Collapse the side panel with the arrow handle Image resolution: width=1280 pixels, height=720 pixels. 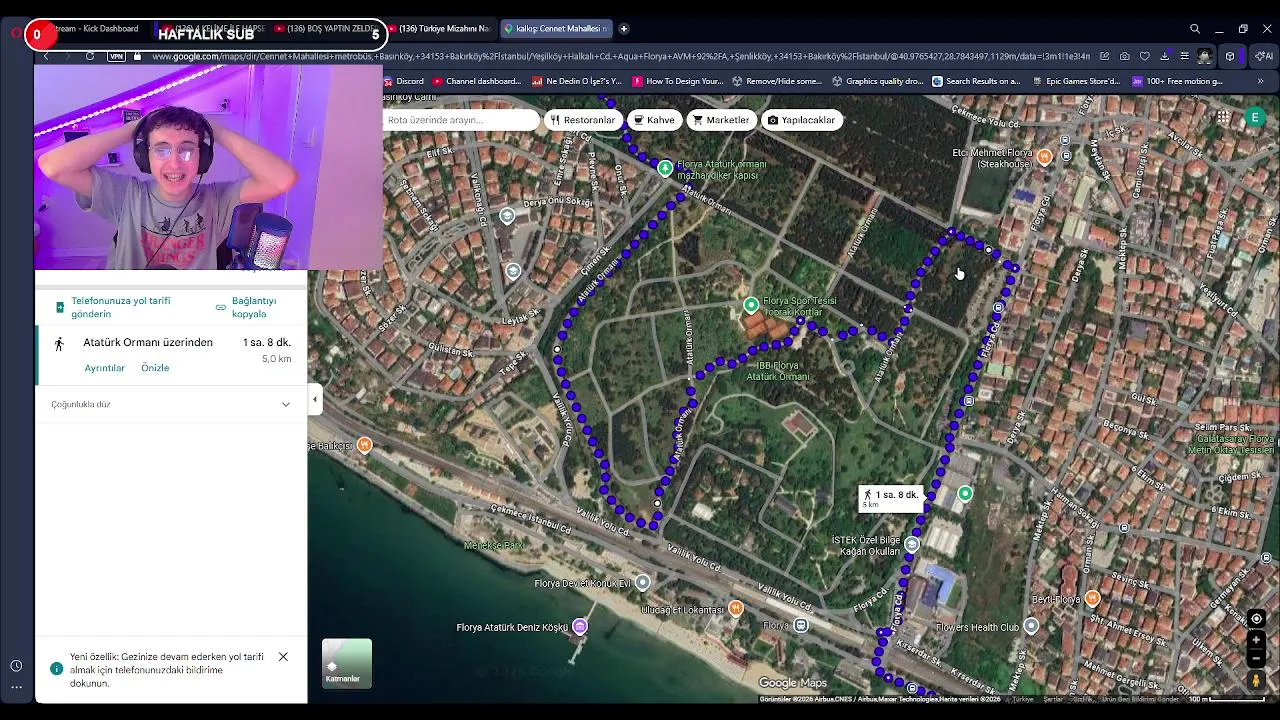pyautogui.click(x=314, y=400)
